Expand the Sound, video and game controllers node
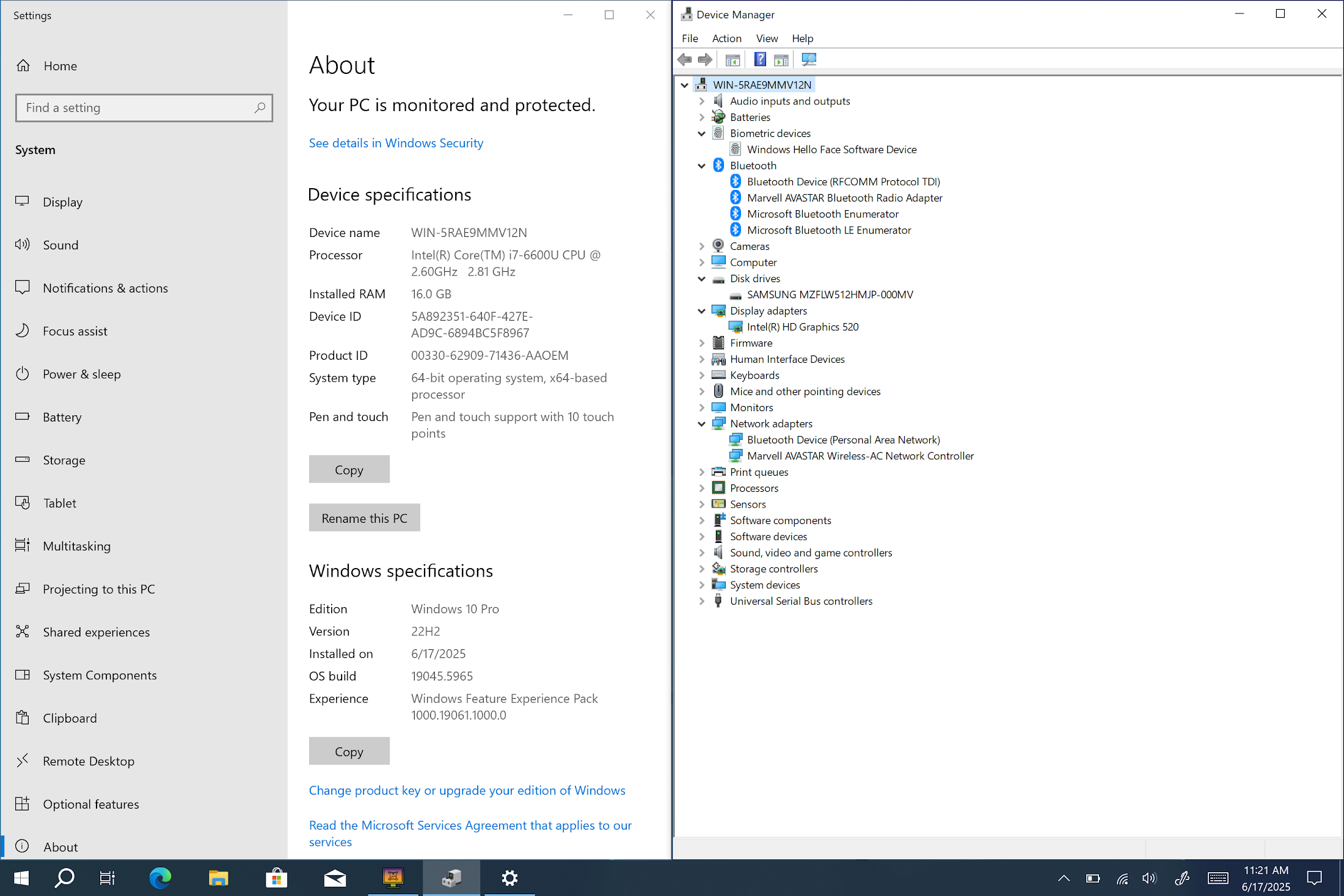This screenshot has height=896, width=1344. [702, 553]
